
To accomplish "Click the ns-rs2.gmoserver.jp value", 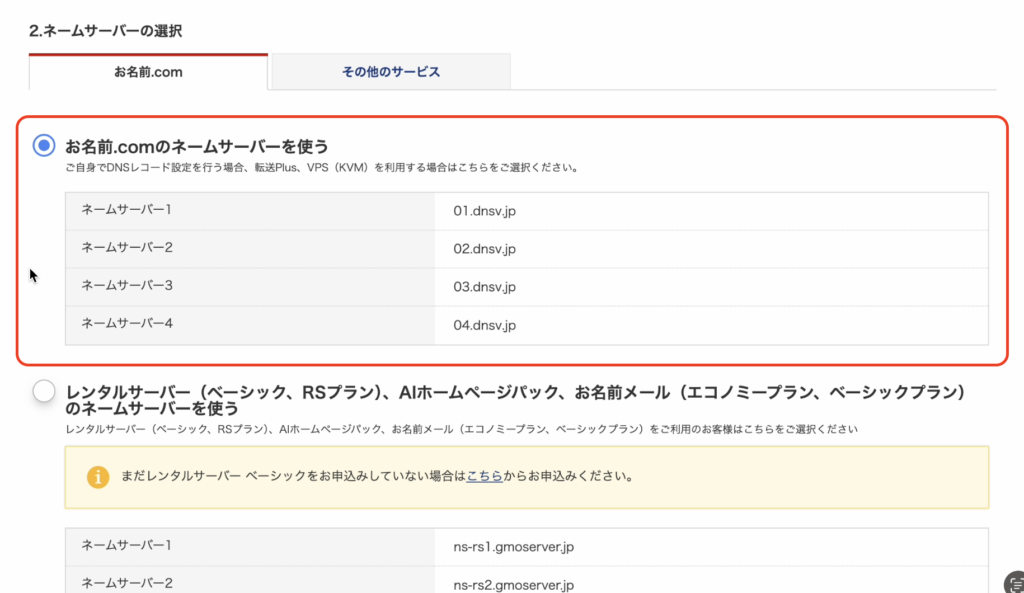I will click(x=513, y=584).
